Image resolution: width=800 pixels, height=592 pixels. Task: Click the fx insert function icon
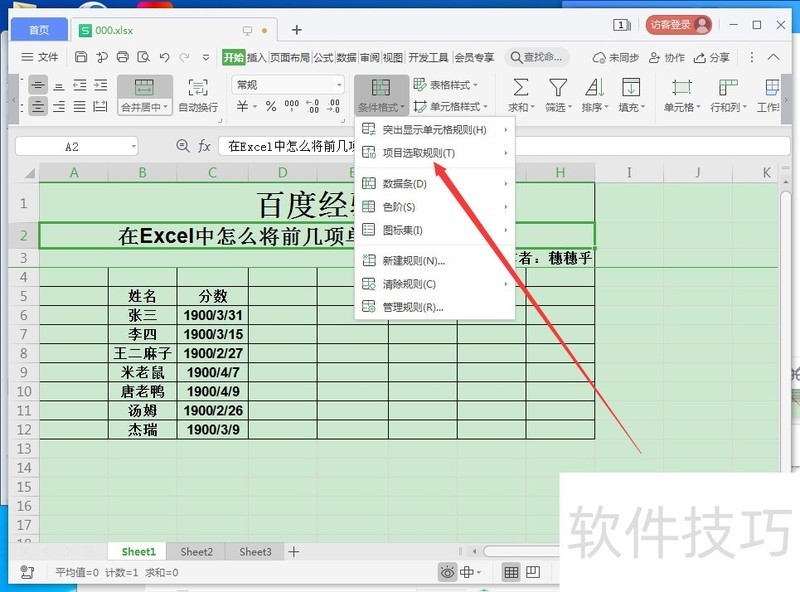204,146
